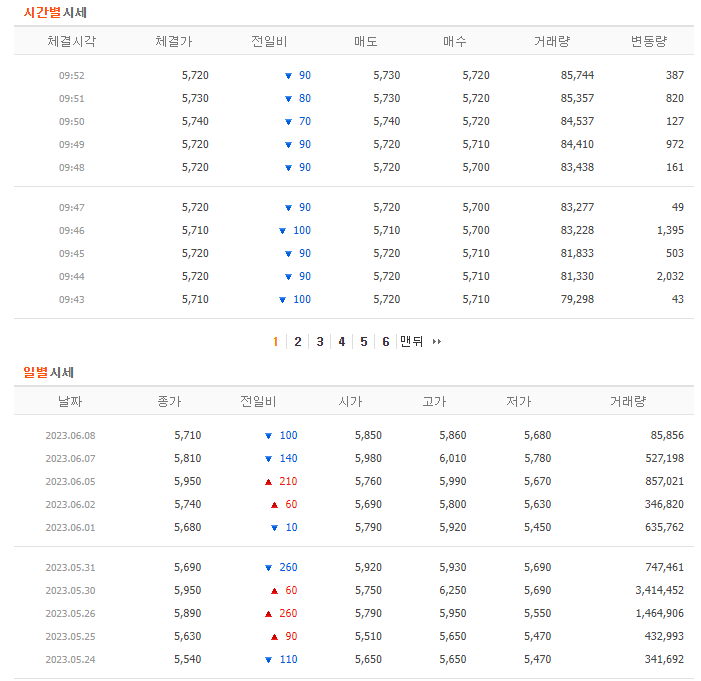Click the up-arrow icon in the 2023.06.02 row

(x=274, y=505)
